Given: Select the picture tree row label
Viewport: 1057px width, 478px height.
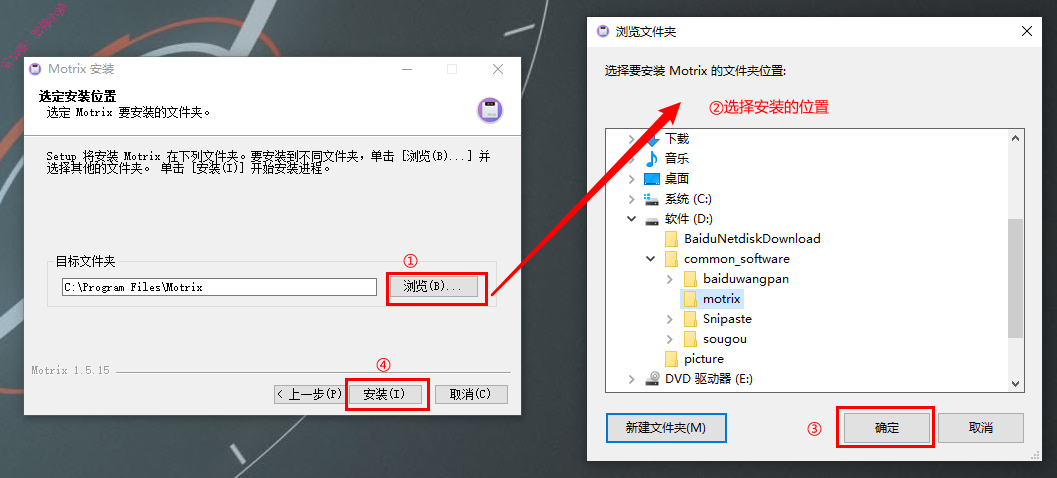Looking at the screenshot, I should tap(704, 359).
